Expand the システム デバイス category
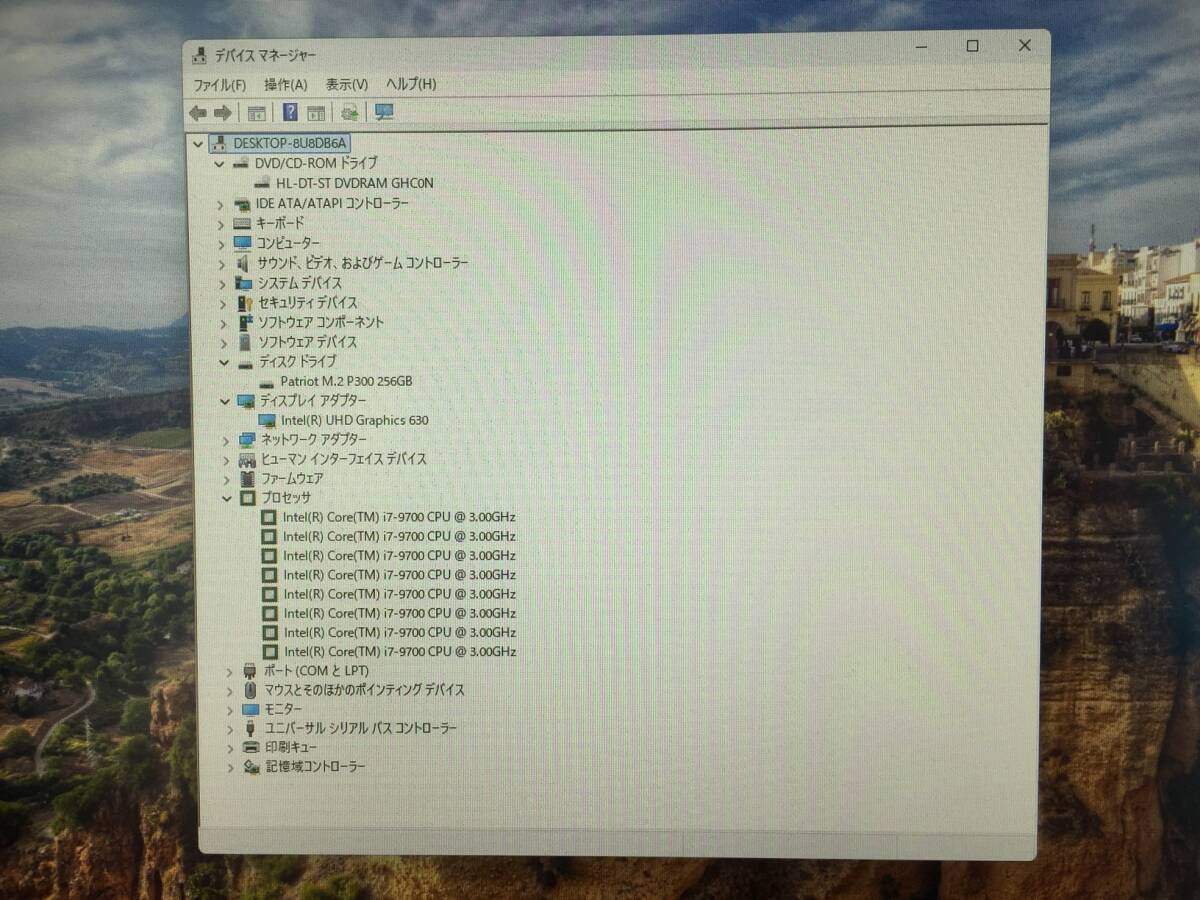Screen dimensions: 1200x900 pos(222,284)
